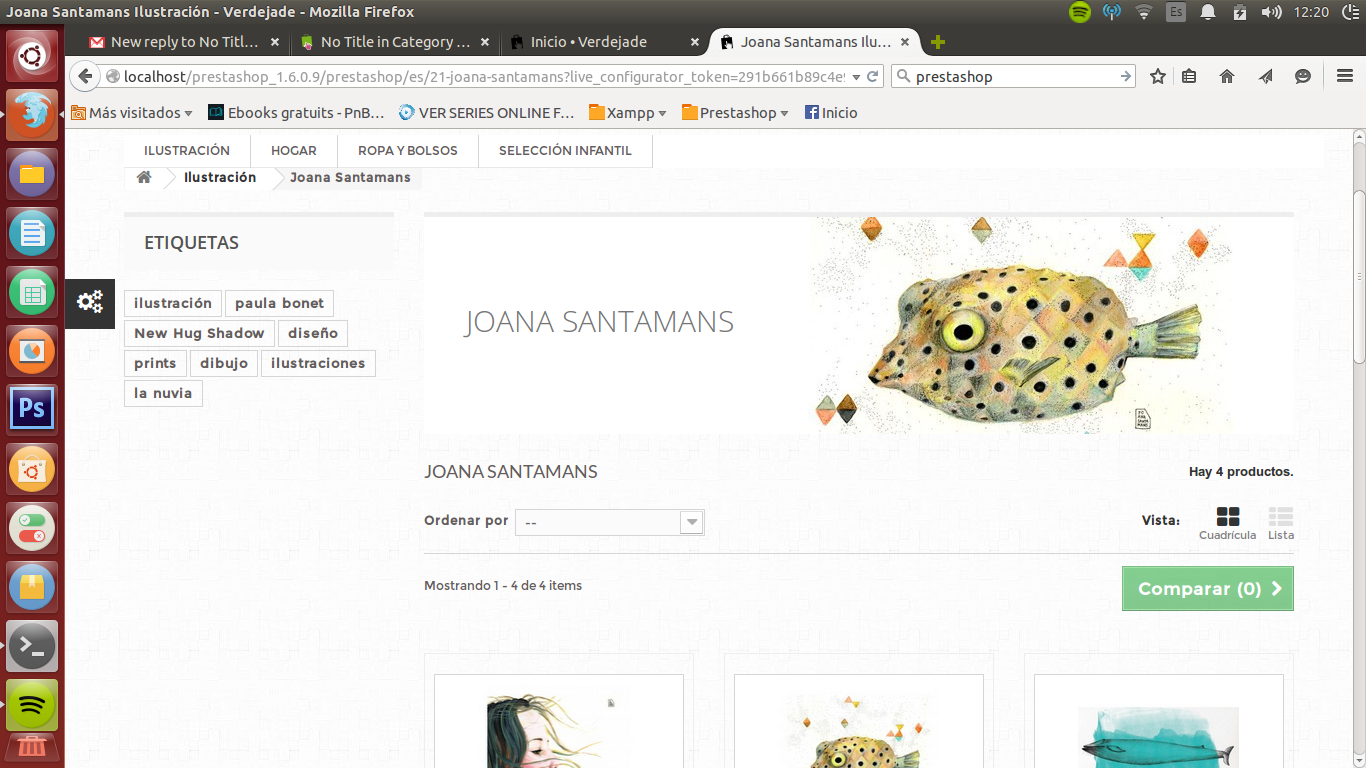The image size is (1366, 768).
Task: Select the dibujo tag
Action: coord(224,363)
